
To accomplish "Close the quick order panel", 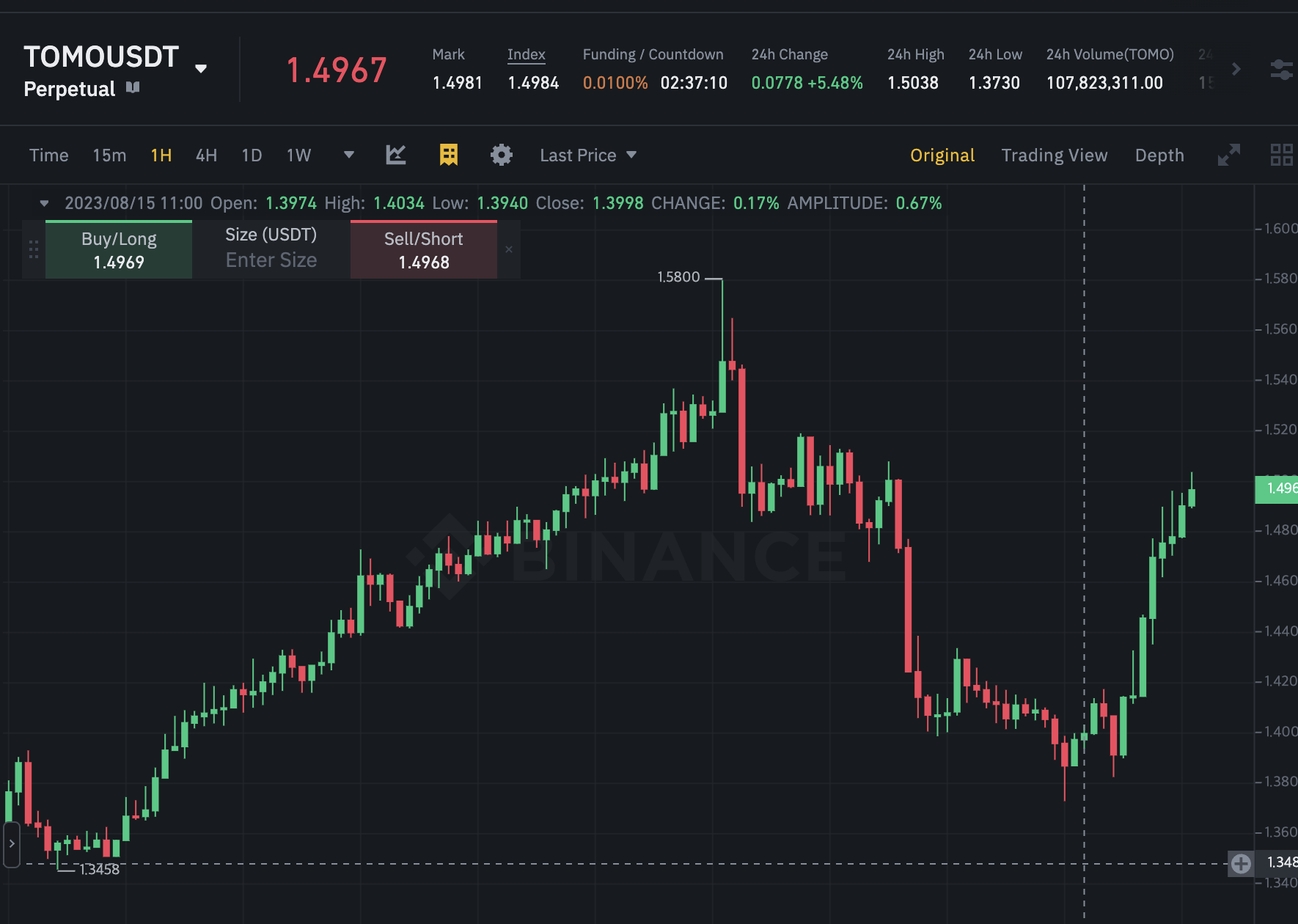I will [x=509, y=249].
